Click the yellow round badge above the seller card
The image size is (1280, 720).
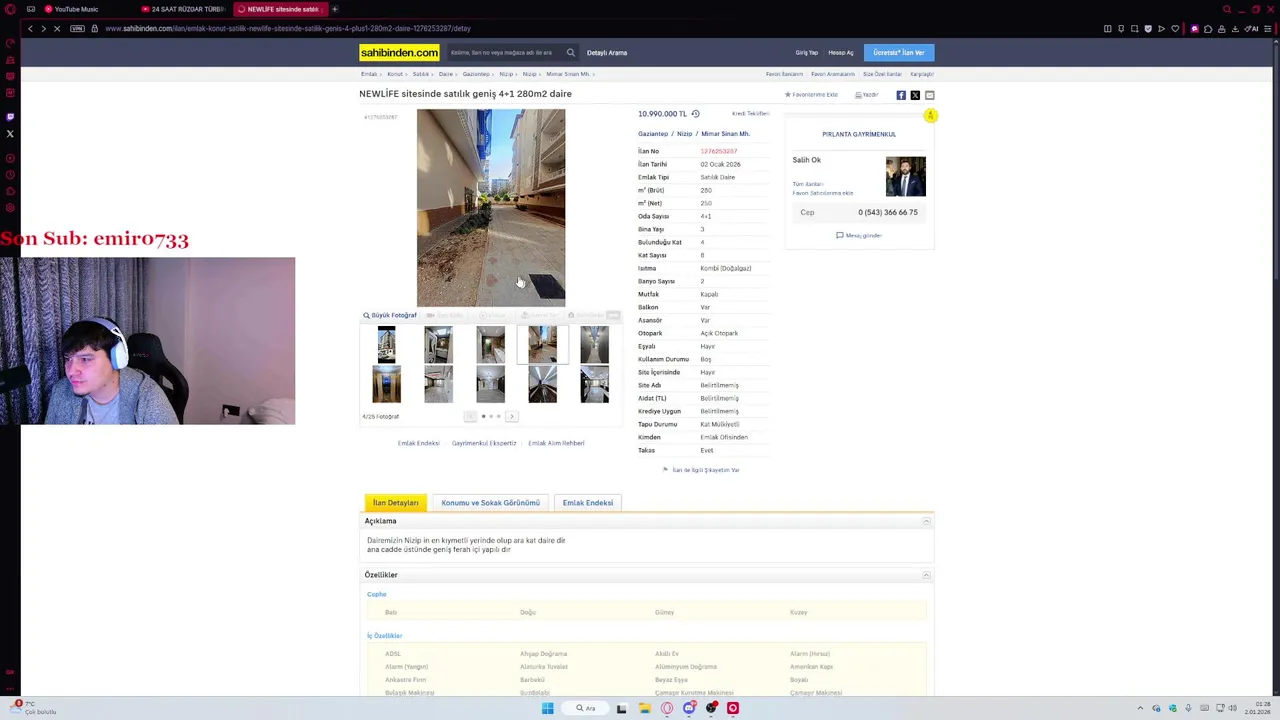(930, 116)
